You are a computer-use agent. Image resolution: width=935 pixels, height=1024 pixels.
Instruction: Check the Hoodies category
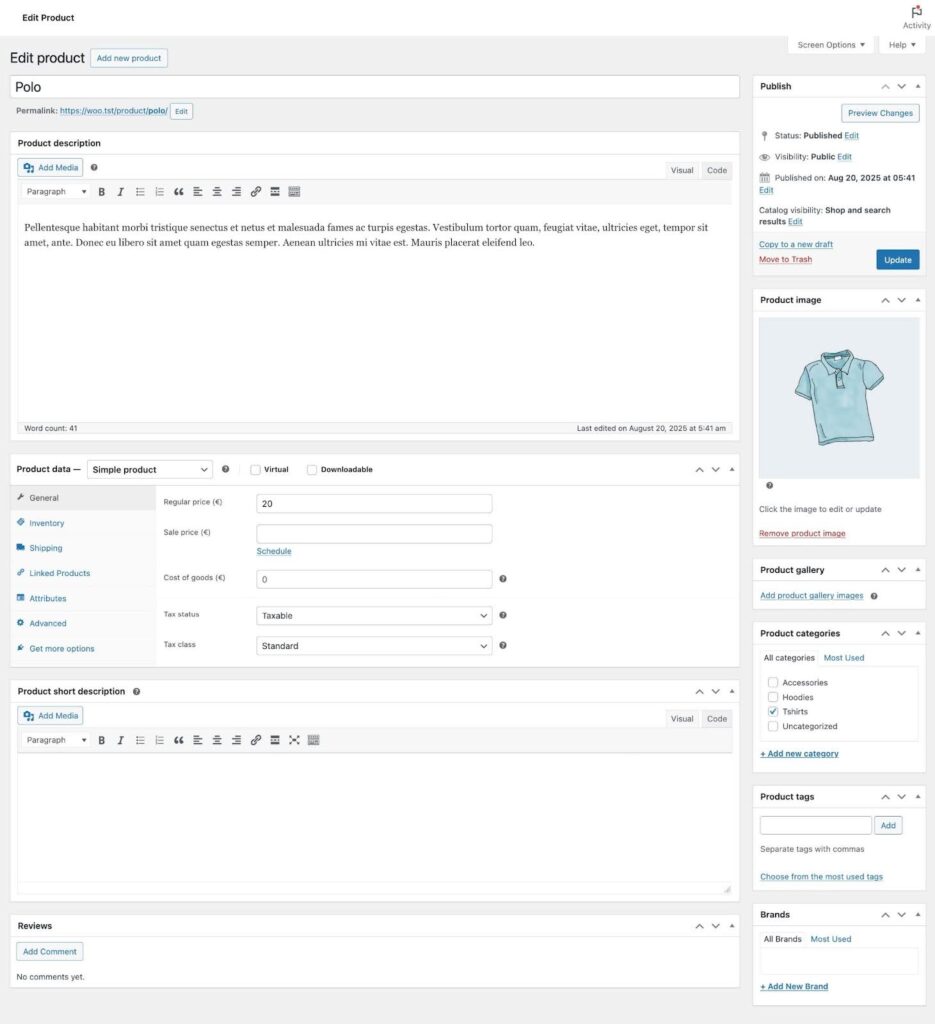coord(773,697)
